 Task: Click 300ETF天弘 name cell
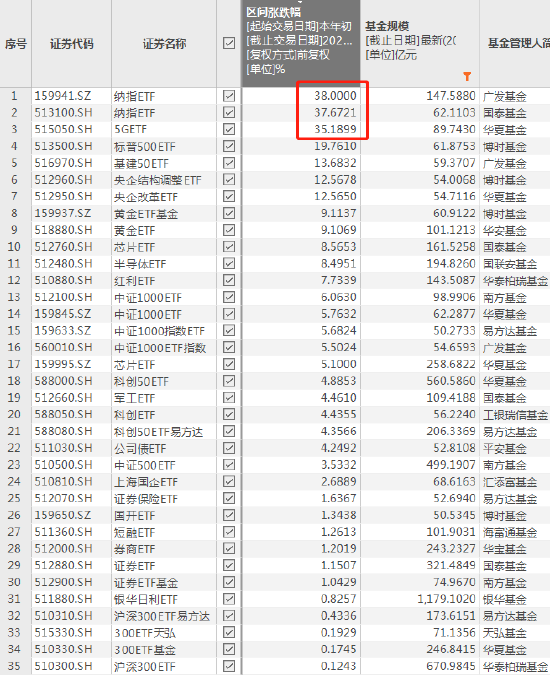[145, 633]
